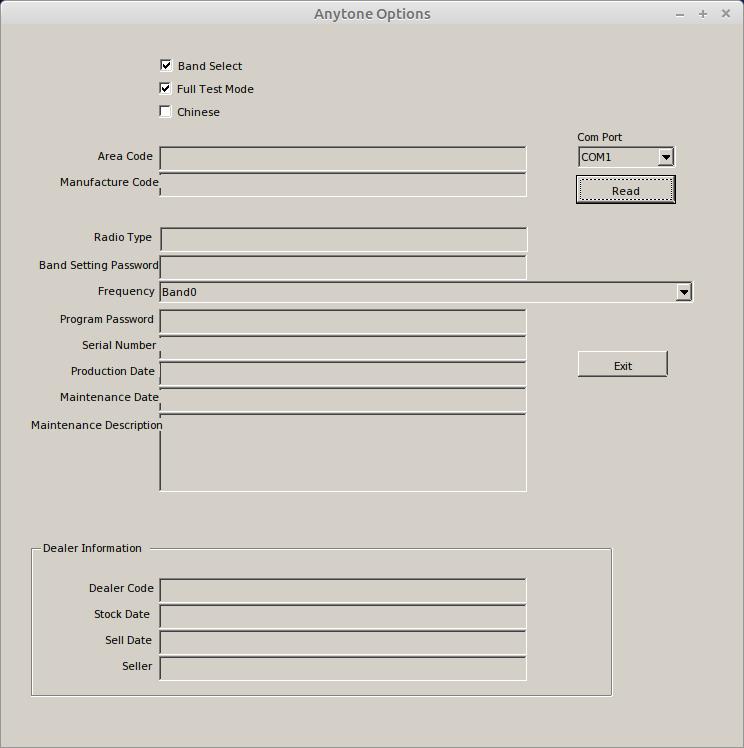The height and width of the screenshot is (748, 744).
Task: Enable the Chinese checkbox
Action: point(165,111)
